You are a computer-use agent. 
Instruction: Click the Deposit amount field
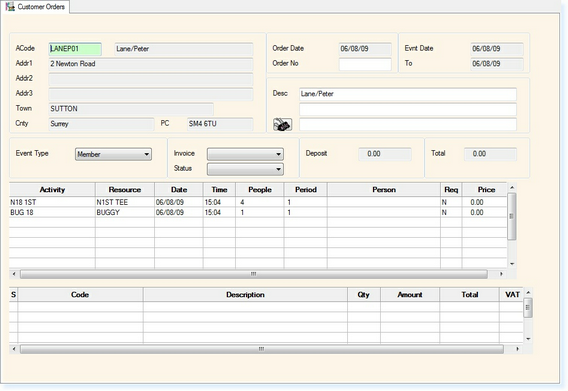[x=385, y=154]
